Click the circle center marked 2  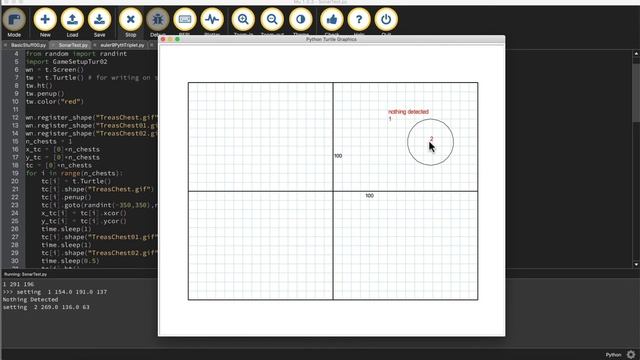coord(431,139)
